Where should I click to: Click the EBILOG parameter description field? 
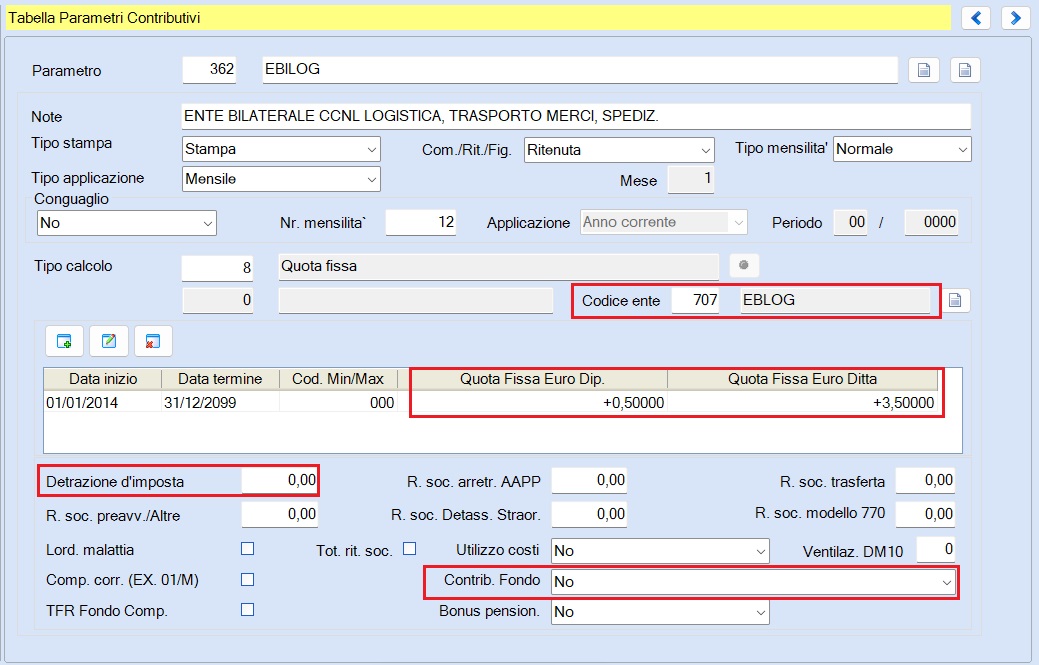(x=580, y=70)
